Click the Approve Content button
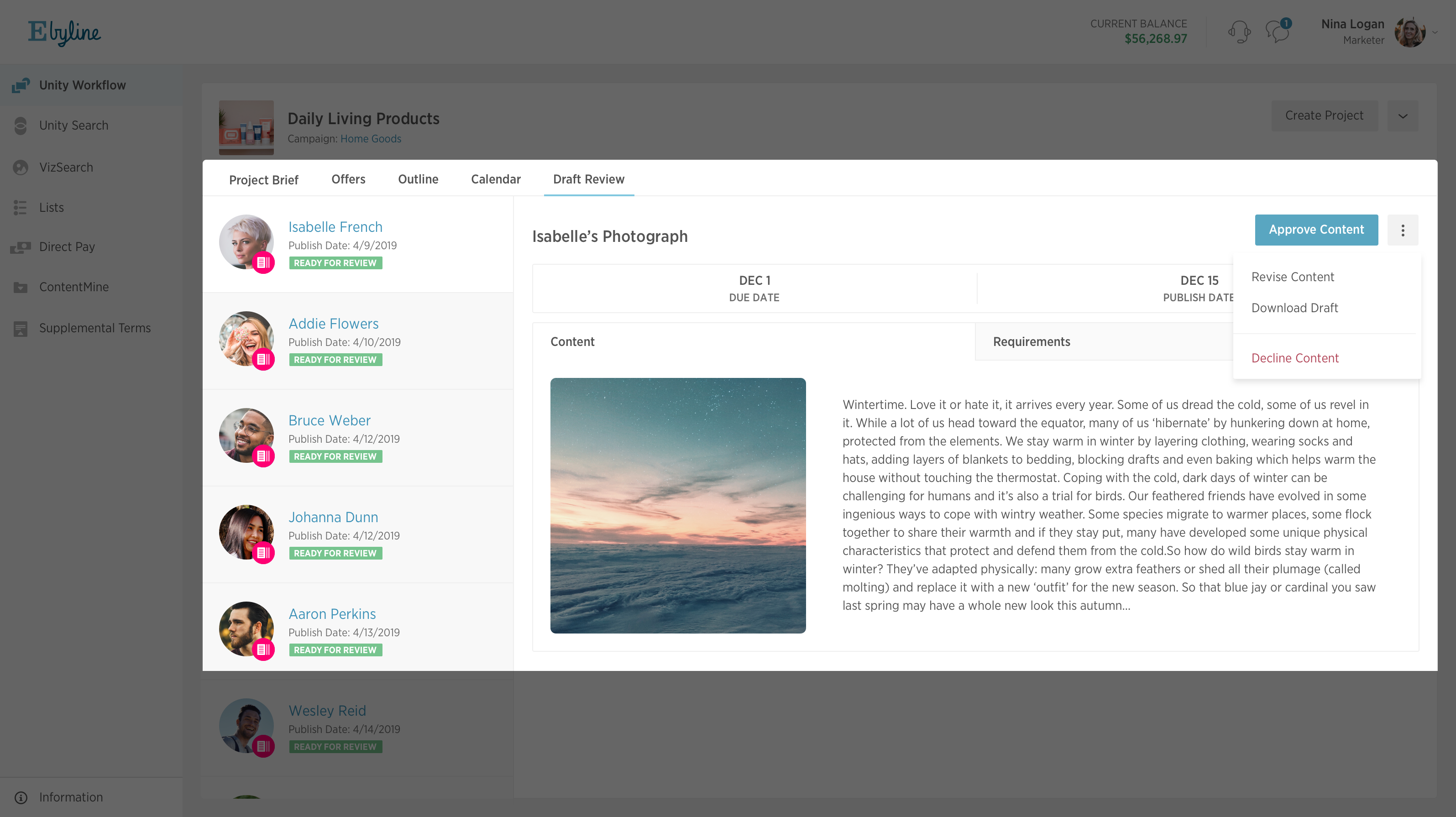This screenshot has width=1456, height=817. [1316, 230]
